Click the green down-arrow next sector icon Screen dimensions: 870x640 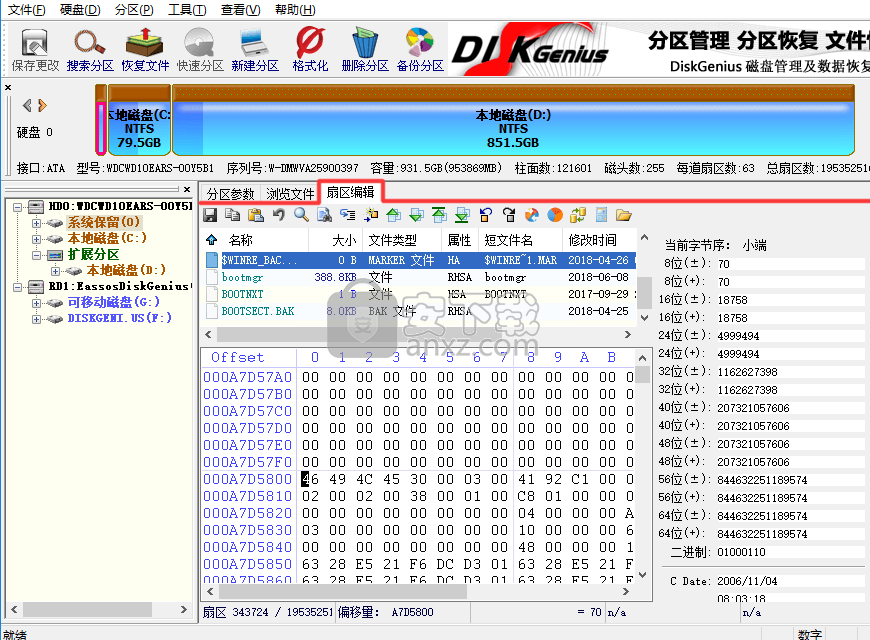tap(416, 215)
